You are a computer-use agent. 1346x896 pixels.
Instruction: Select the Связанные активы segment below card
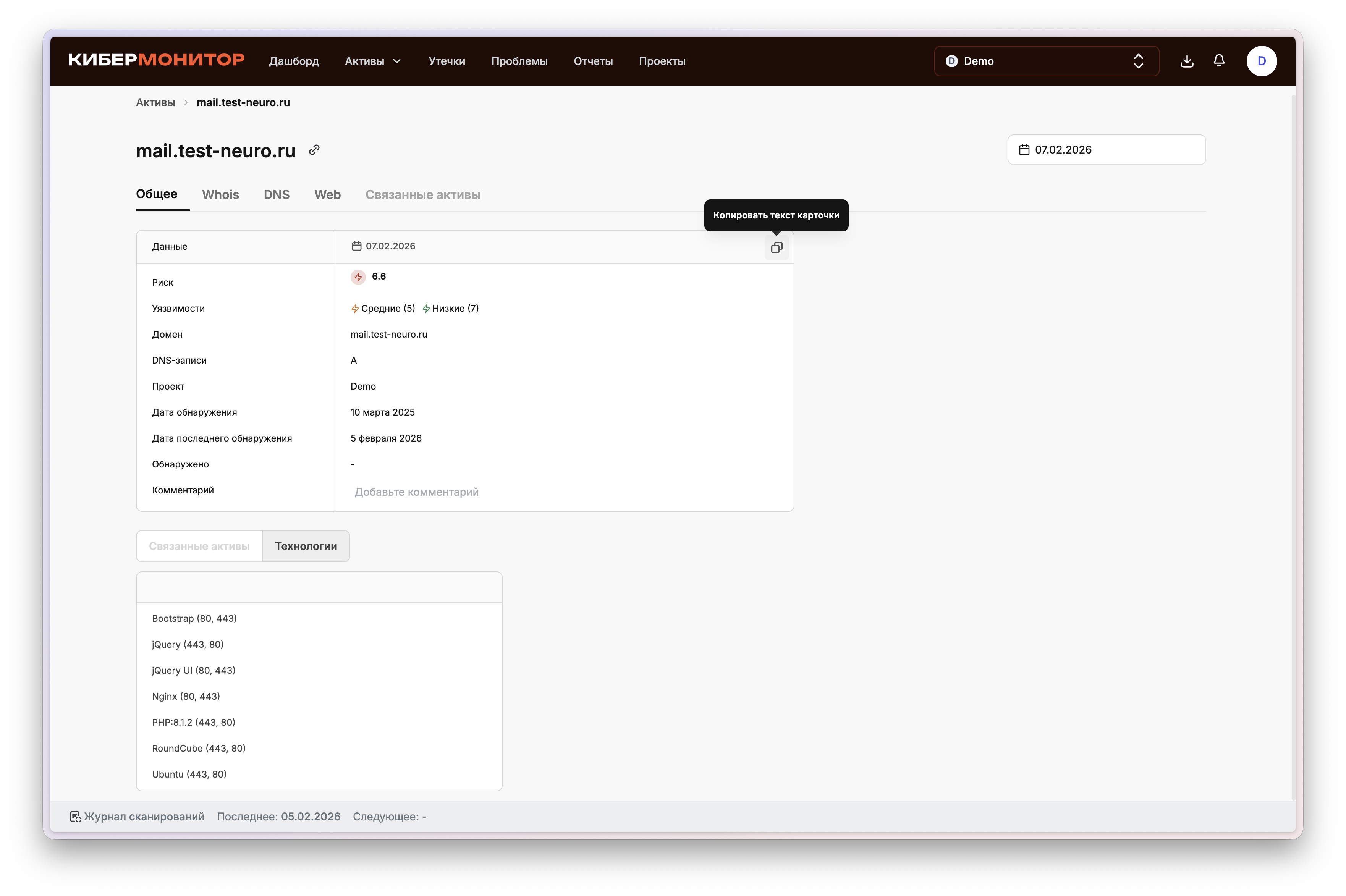pyautogui.click(x=199, y=546)
